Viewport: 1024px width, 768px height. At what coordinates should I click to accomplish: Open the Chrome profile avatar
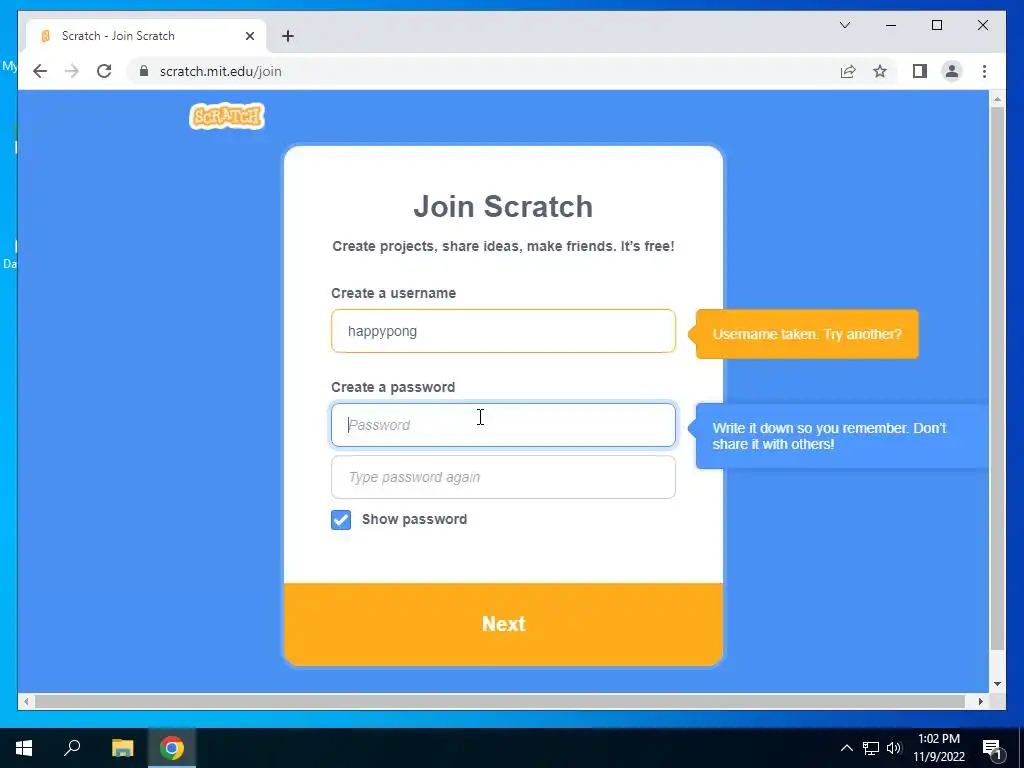pos(952,71)
